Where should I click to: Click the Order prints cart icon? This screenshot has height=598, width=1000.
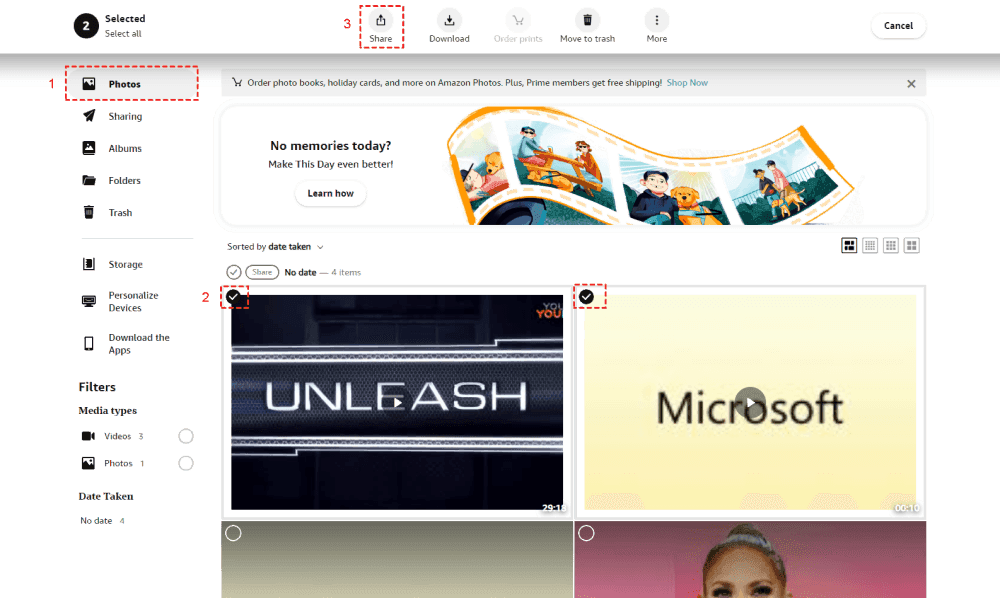(x=518, y=20)
